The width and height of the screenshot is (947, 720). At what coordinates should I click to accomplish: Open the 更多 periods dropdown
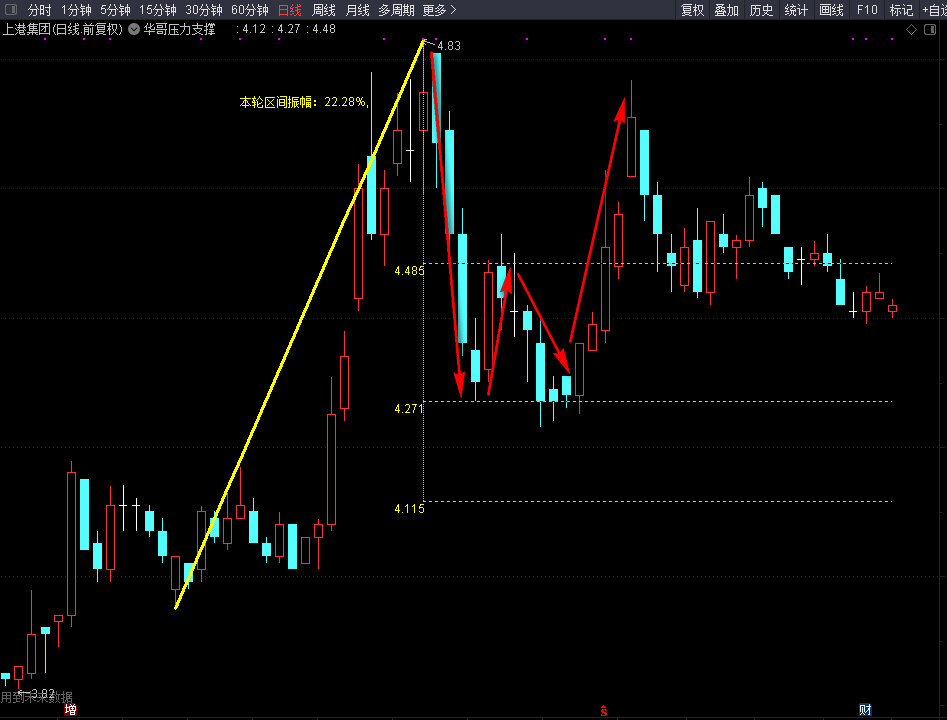pos(439,10)
